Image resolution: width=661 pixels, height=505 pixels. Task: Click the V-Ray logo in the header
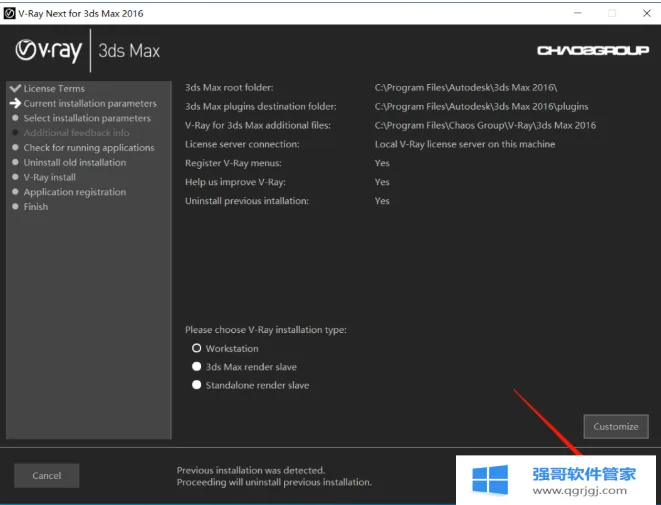pos(48,51)
